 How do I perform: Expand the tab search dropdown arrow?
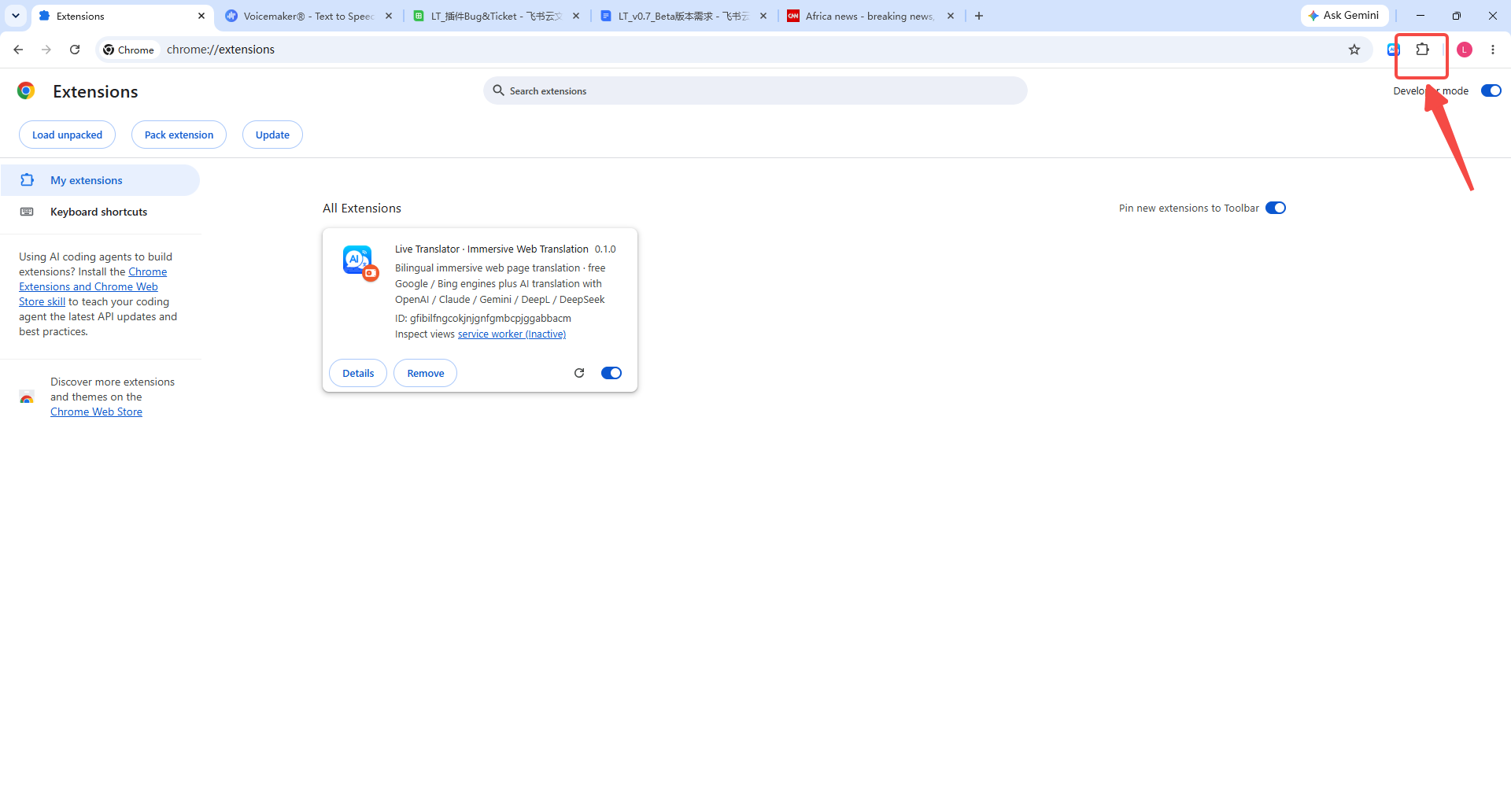(16, 16)
